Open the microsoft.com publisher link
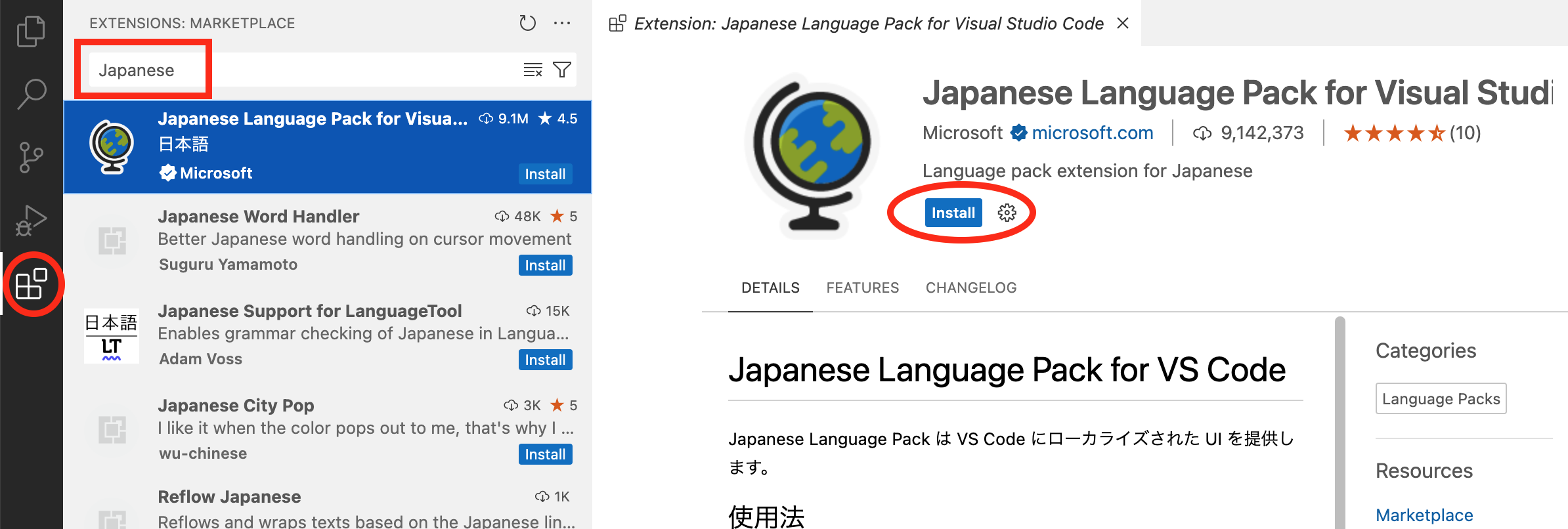This screenshot has width=1568, height=529. 1092,133
